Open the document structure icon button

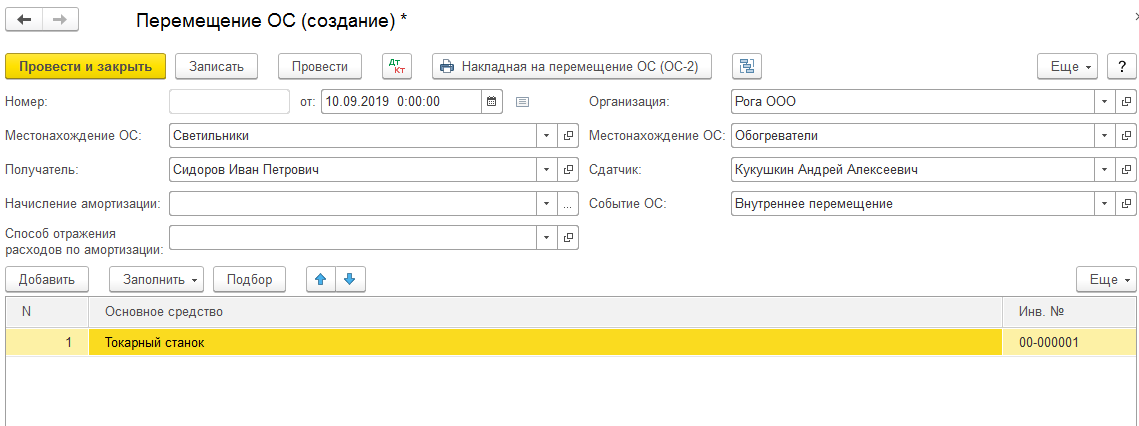(747, 66)
